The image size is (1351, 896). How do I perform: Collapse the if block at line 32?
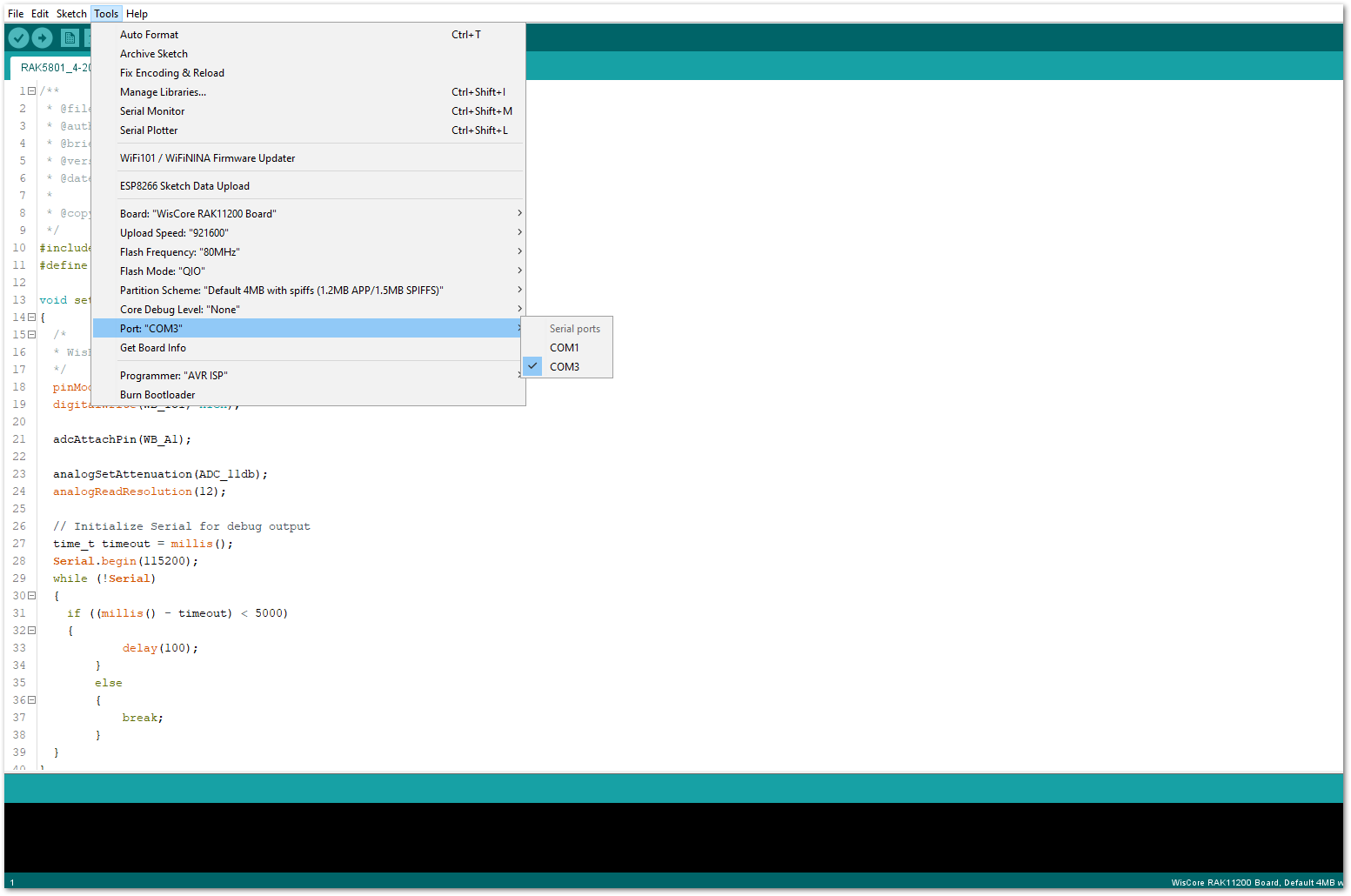tap(31, 631)
